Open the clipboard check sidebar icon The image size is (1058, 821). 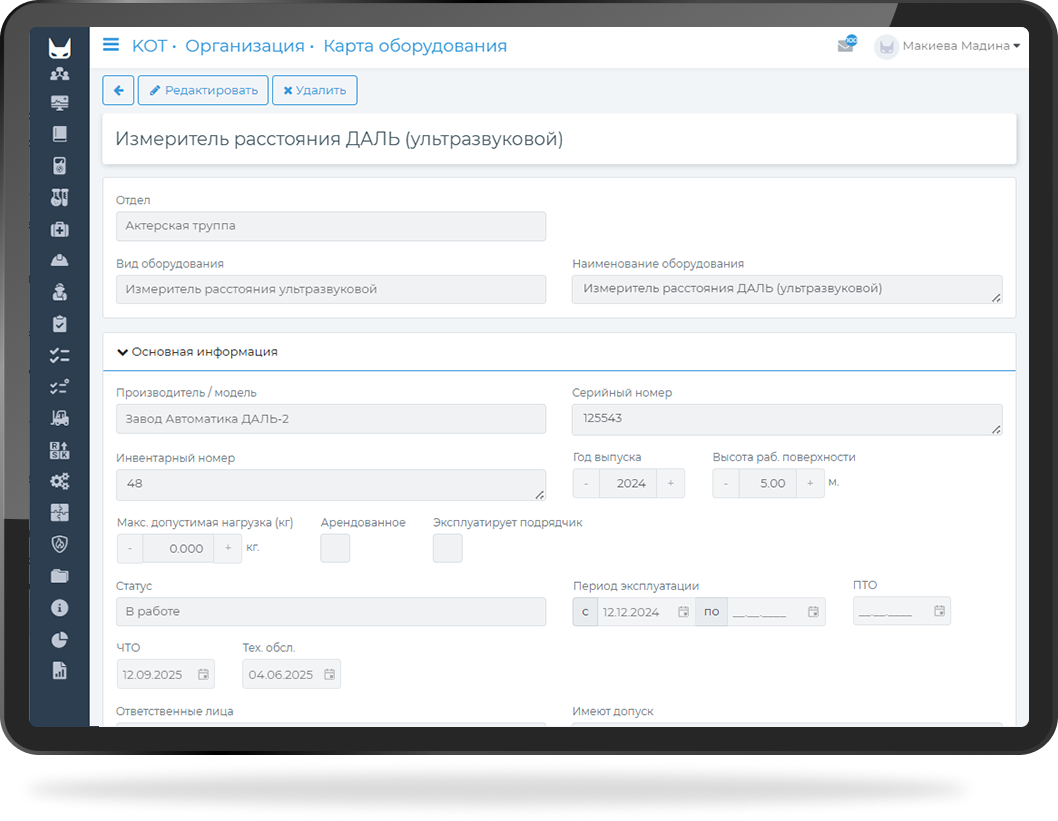[59, 324]
